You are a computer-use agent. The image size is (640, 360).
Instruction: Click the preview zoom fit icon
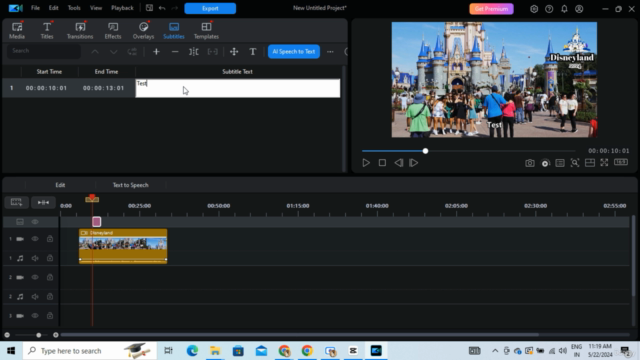(x=575, y=163)
